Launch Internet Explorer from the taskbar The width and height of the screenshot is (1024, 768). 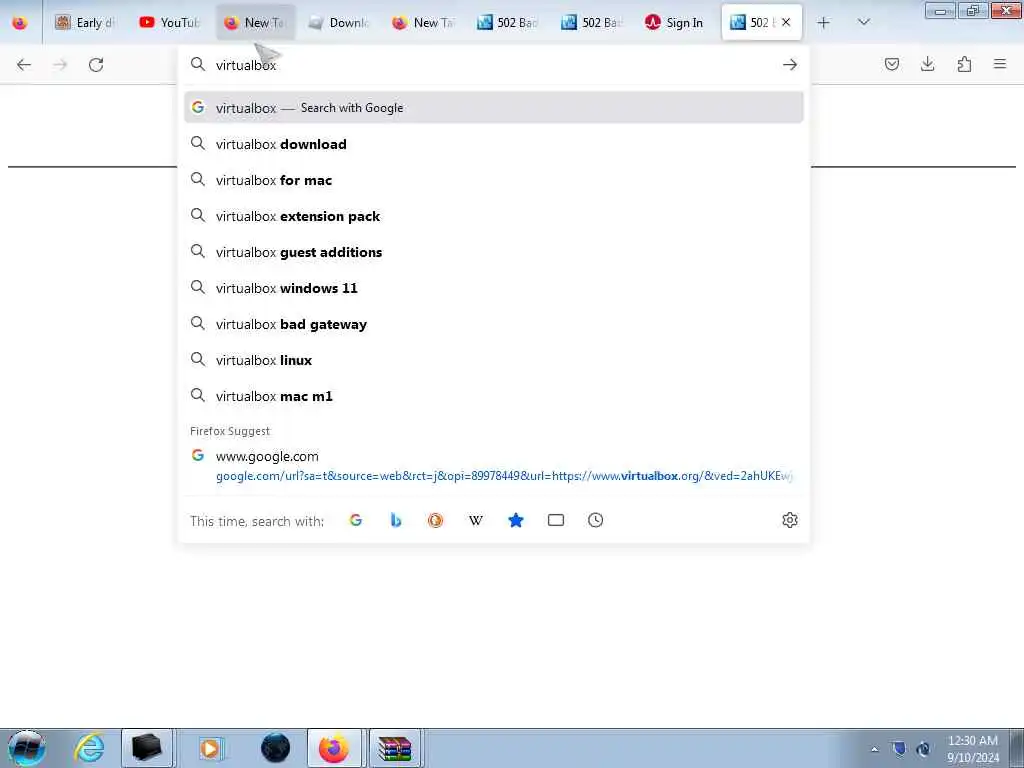(89, 748)
